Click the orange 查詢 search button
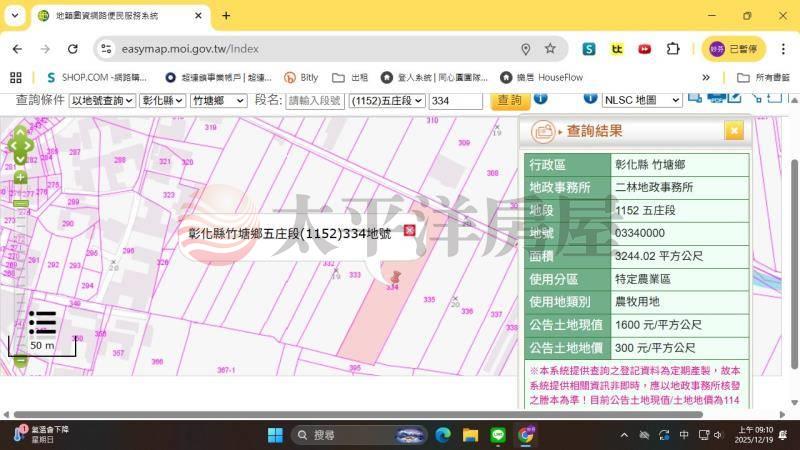The width and height of the screenshot is (800, 450). pos(509,100)
